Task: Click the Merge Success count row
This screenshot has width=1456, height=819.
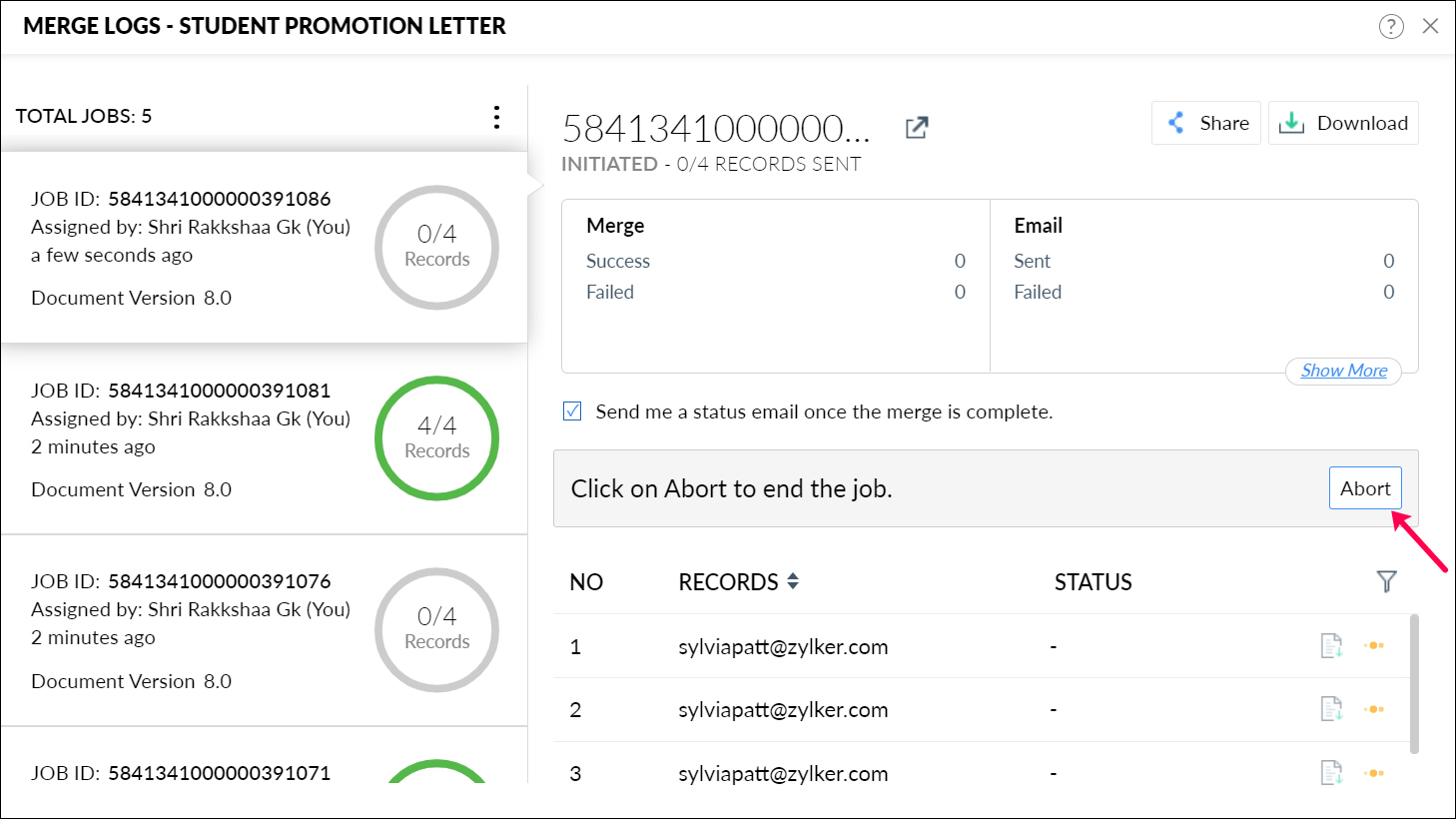Action: (776, 261)
